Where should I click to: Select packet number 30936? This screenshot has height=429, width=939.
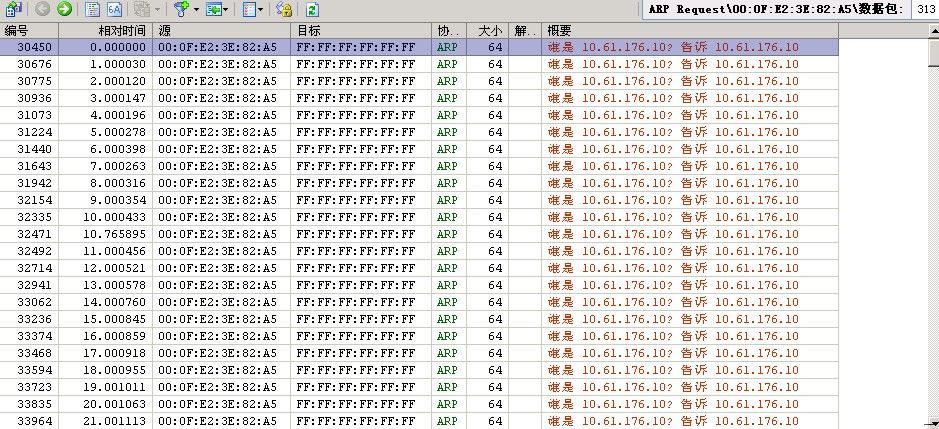coord(35,98)
